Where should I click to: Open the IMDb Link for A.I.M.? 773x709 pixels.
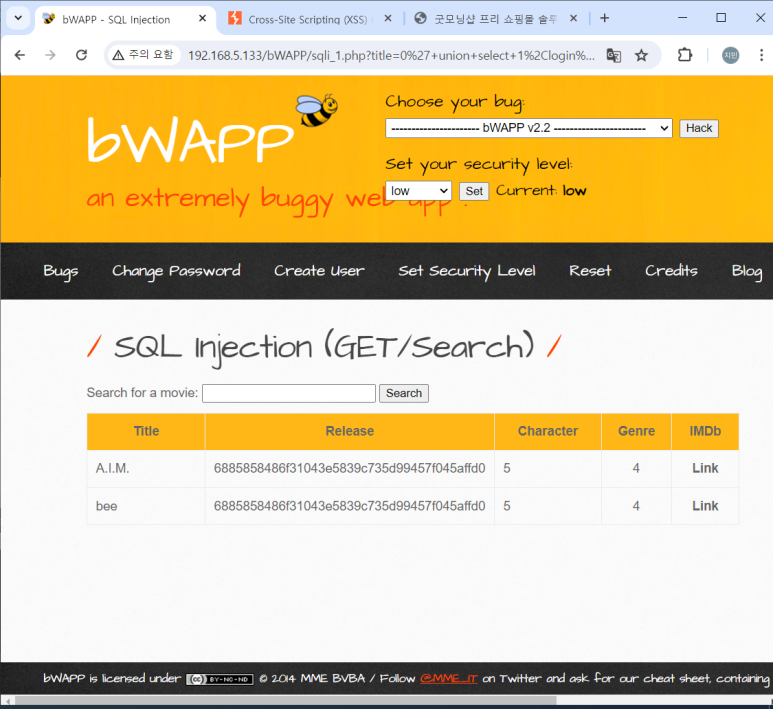pos(705,468)
